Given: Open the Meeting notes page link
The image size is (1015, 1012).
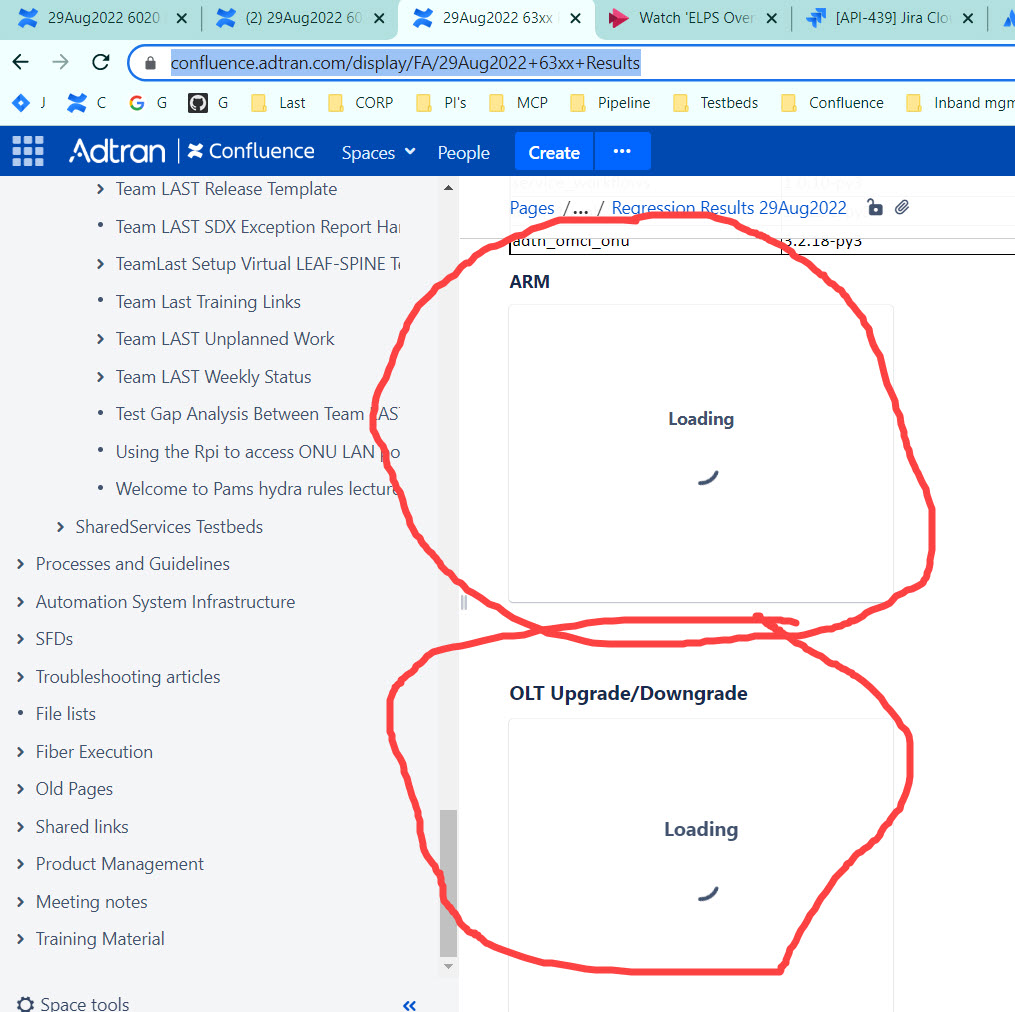Looking at the screenshot, I should coord(91,902).
